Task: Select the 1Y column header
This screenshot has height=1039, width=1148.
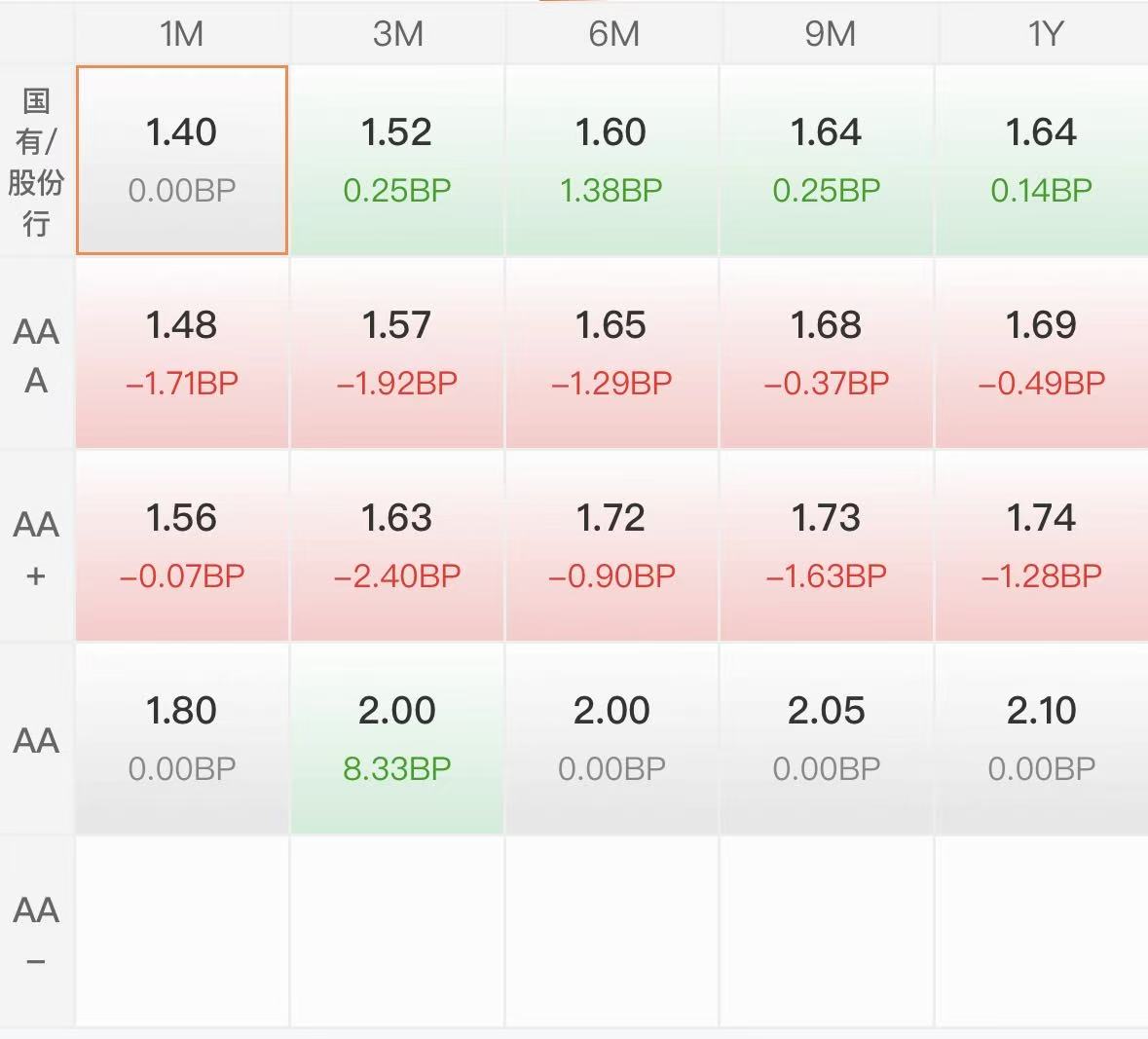Action: tap(1043, 34)
